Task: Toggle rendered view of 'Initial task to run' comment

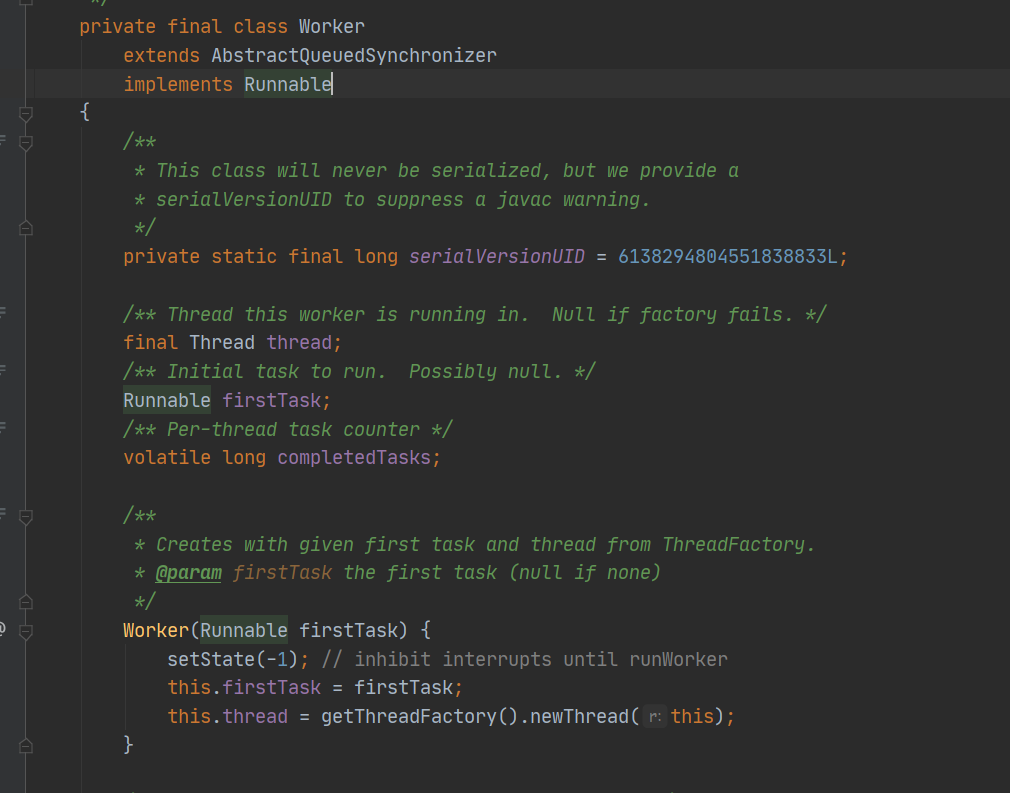Action: point(3,371)
